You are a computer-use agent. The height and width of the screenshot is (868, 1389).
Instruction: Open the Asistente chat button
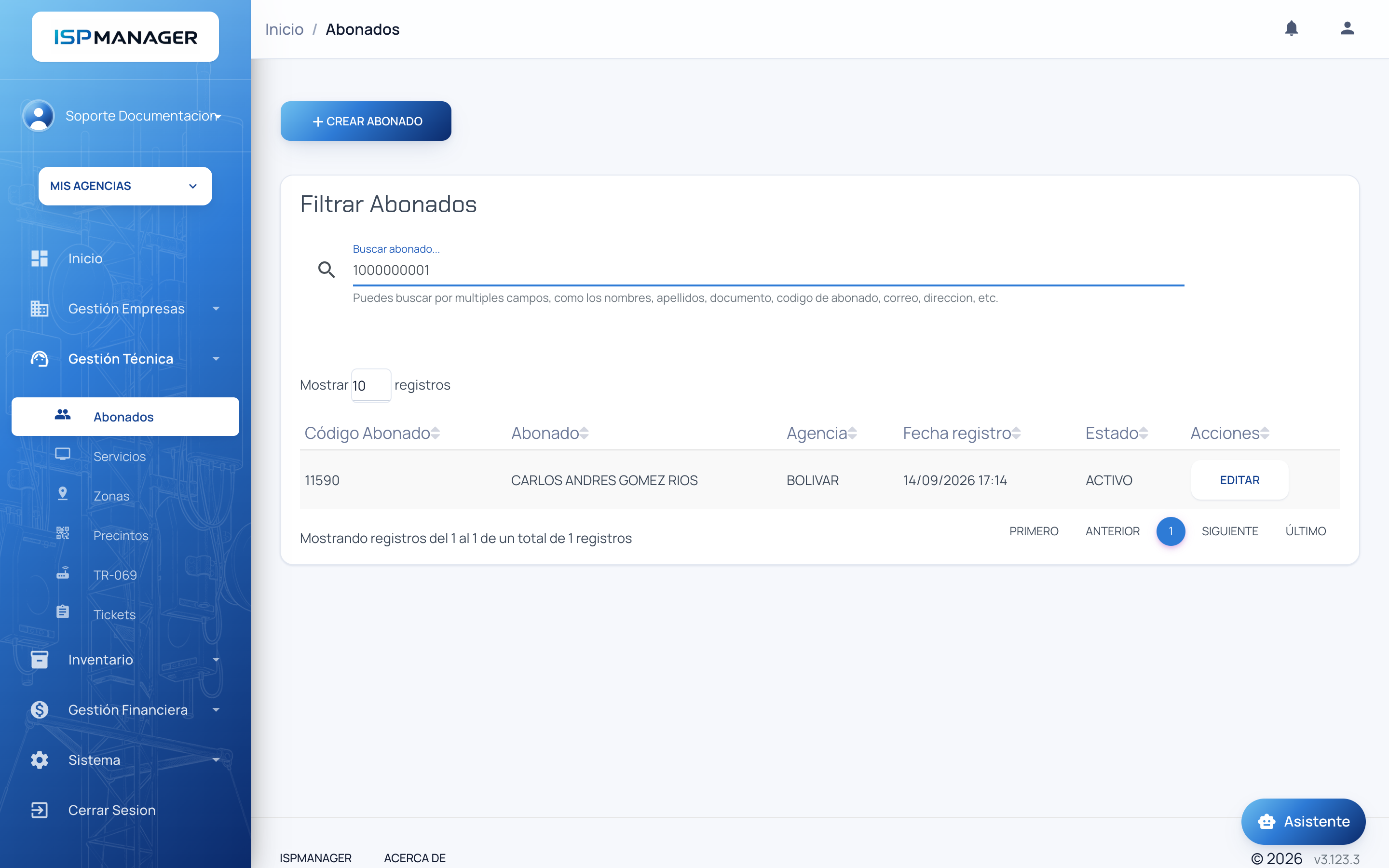coord(1303,822)
